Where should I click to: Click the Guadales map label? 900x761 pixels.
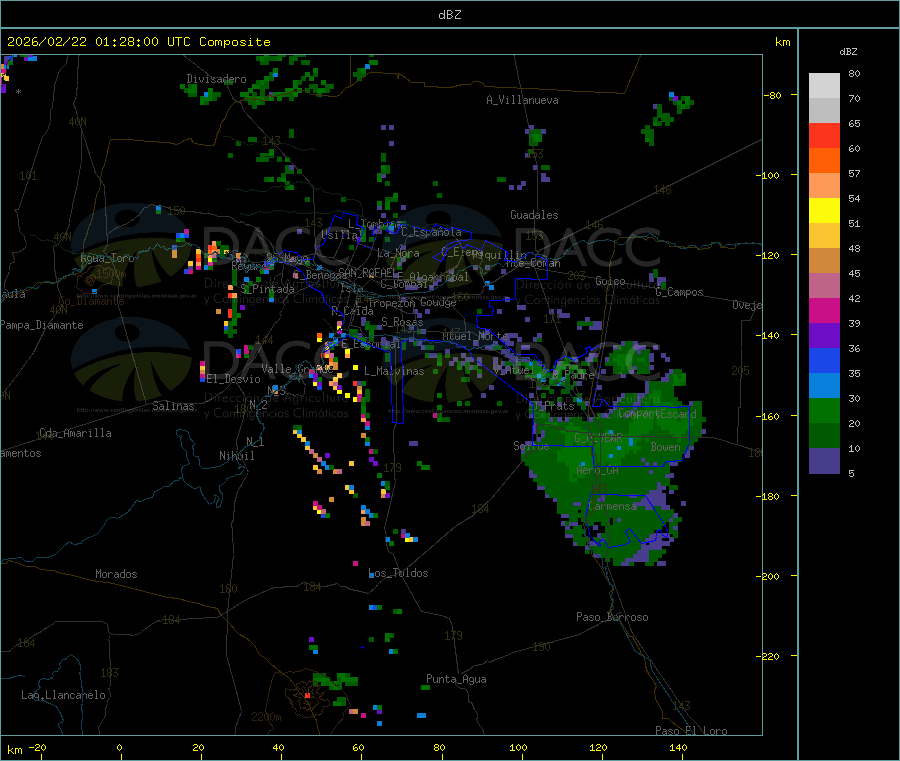coord(534,215)
